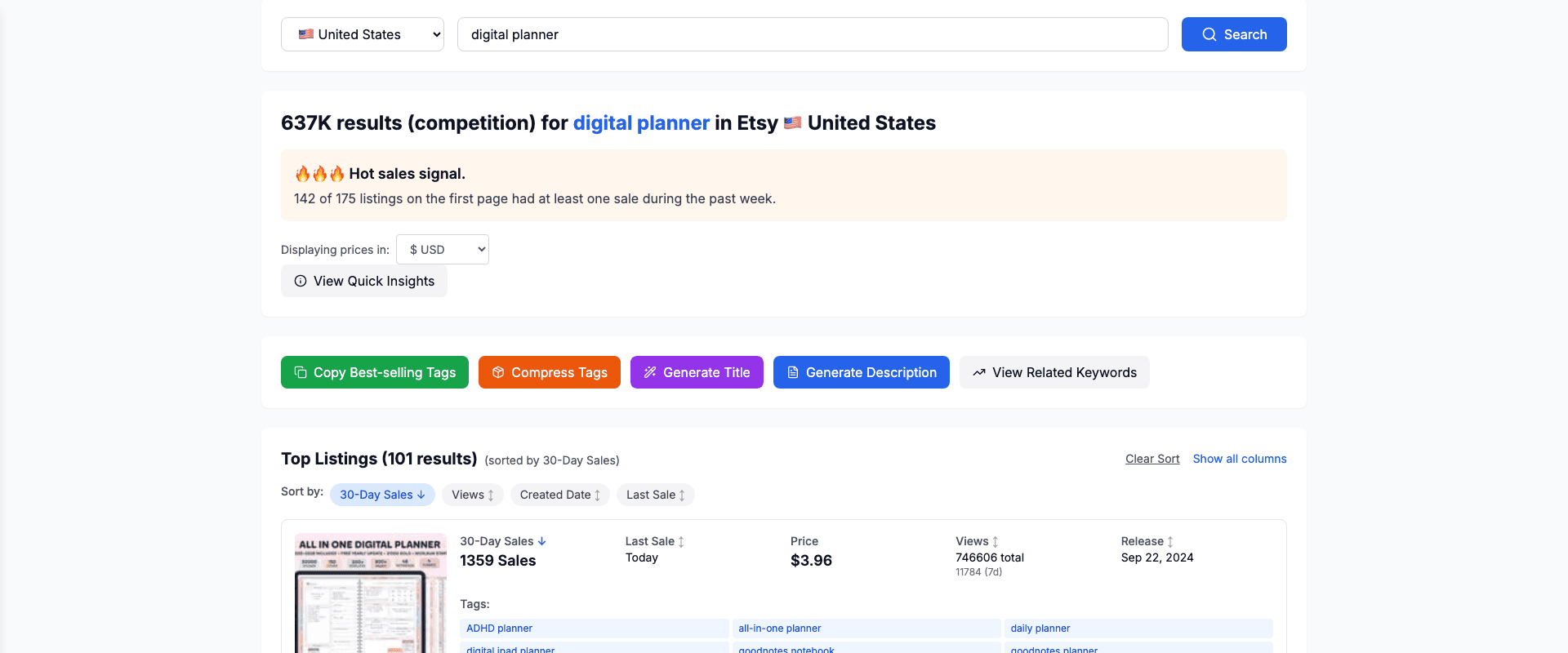Open the $ USD currency dropdown
This screenshot has height=653, width=1568.
[443, 250]
